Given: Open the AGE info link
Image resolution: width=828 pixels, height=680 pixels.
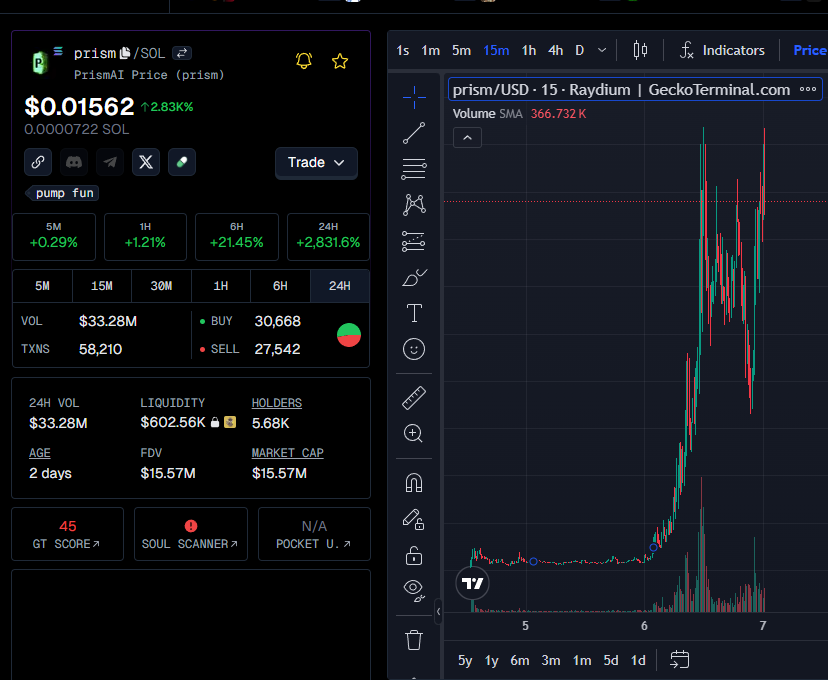Looking at the screenshot, I should (40, 453).
